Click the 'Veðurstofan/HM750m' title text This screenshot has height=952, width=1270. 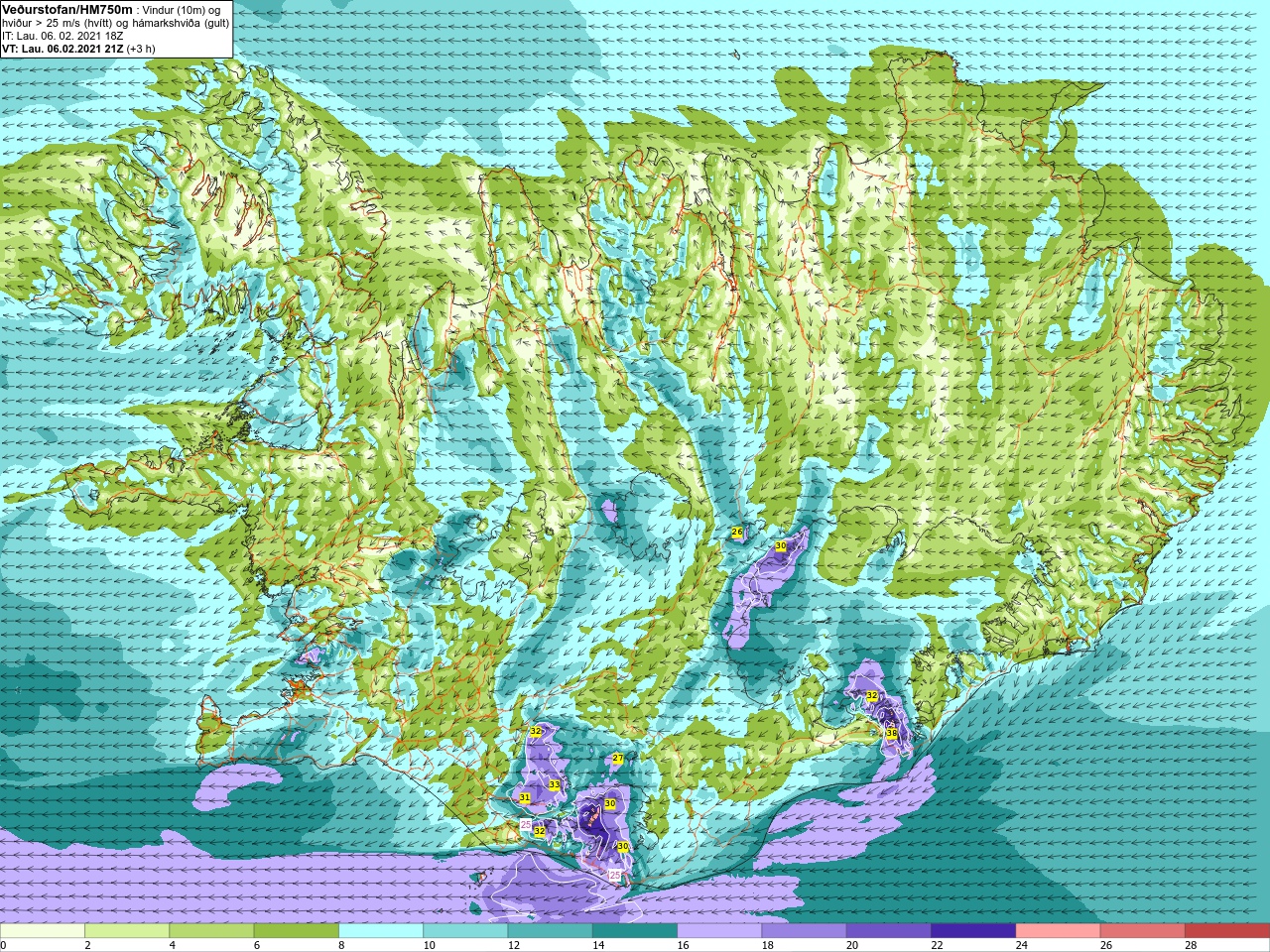66,10
